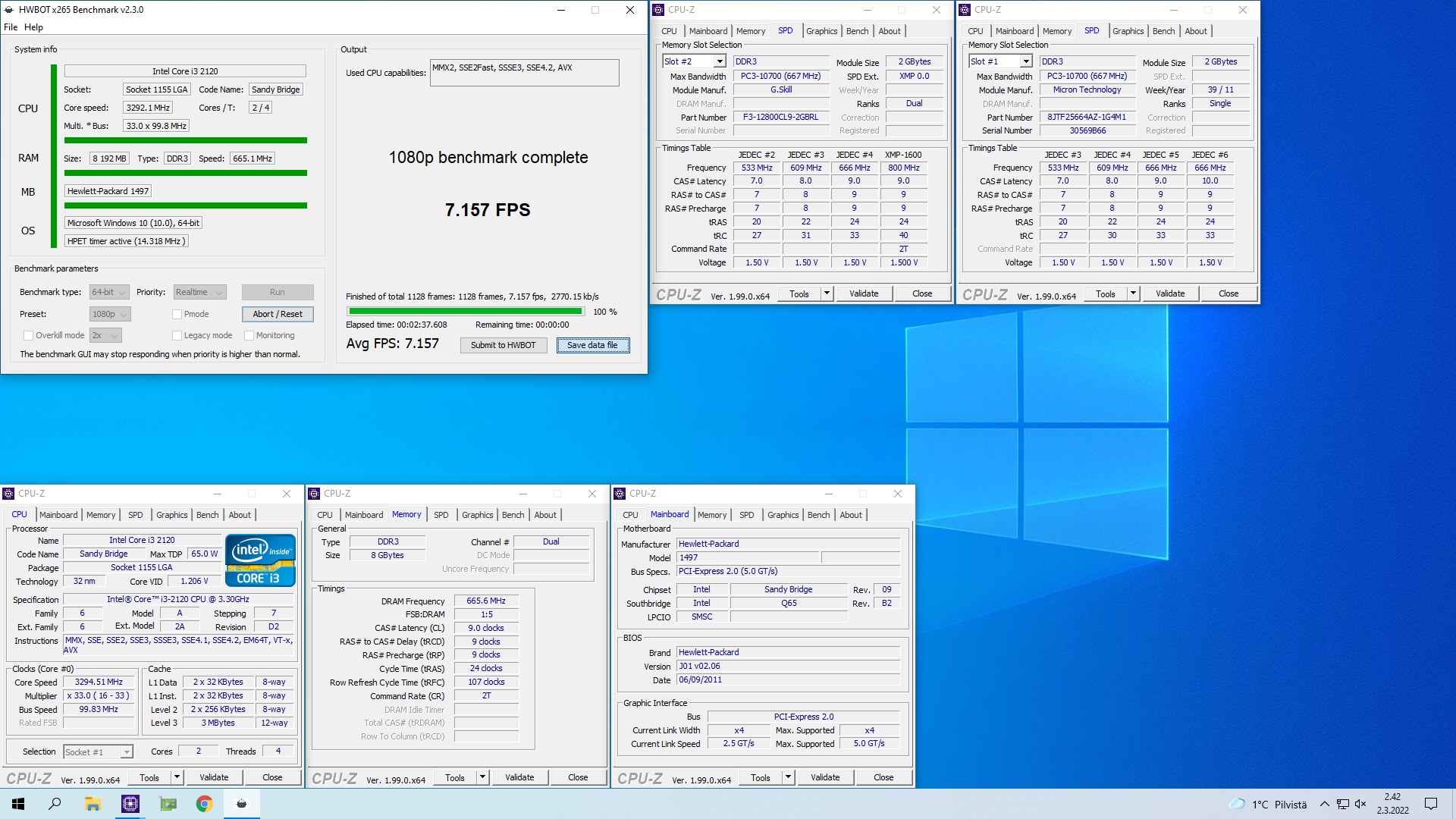Viewport: 1456px width, 819px height.
Task: Click the Intel Core i3 logo
Action: pos(259,561)
